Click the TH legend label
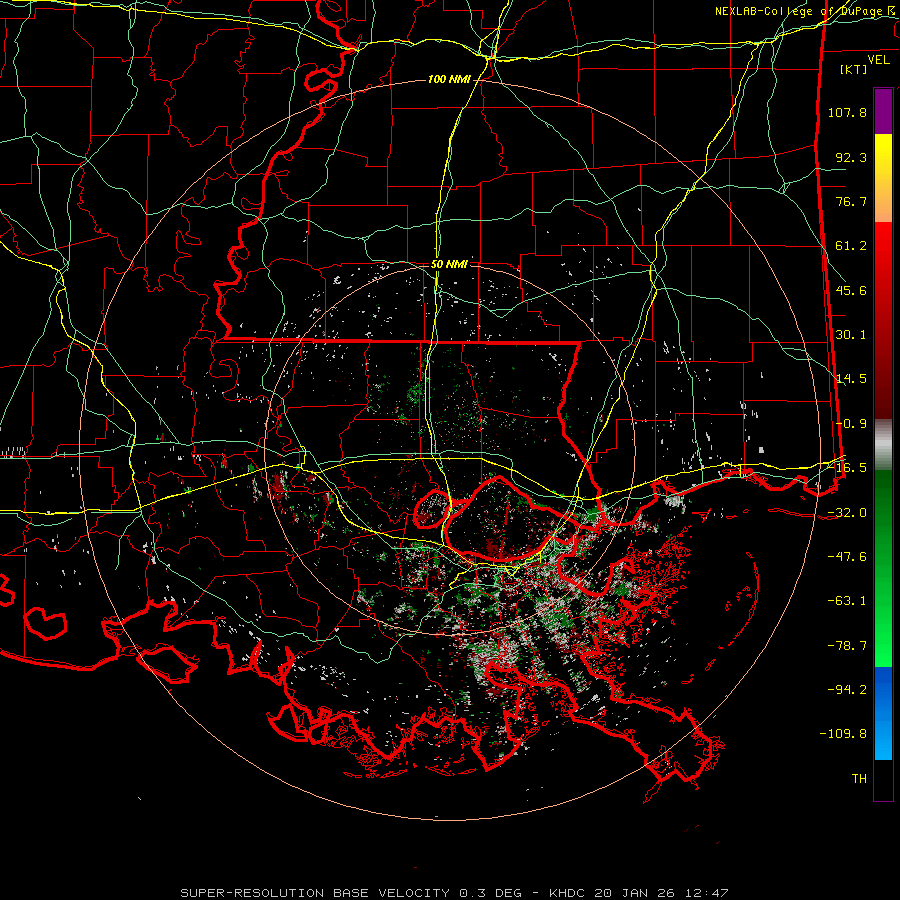The image size is (900, 900). (x=859, y=779)
